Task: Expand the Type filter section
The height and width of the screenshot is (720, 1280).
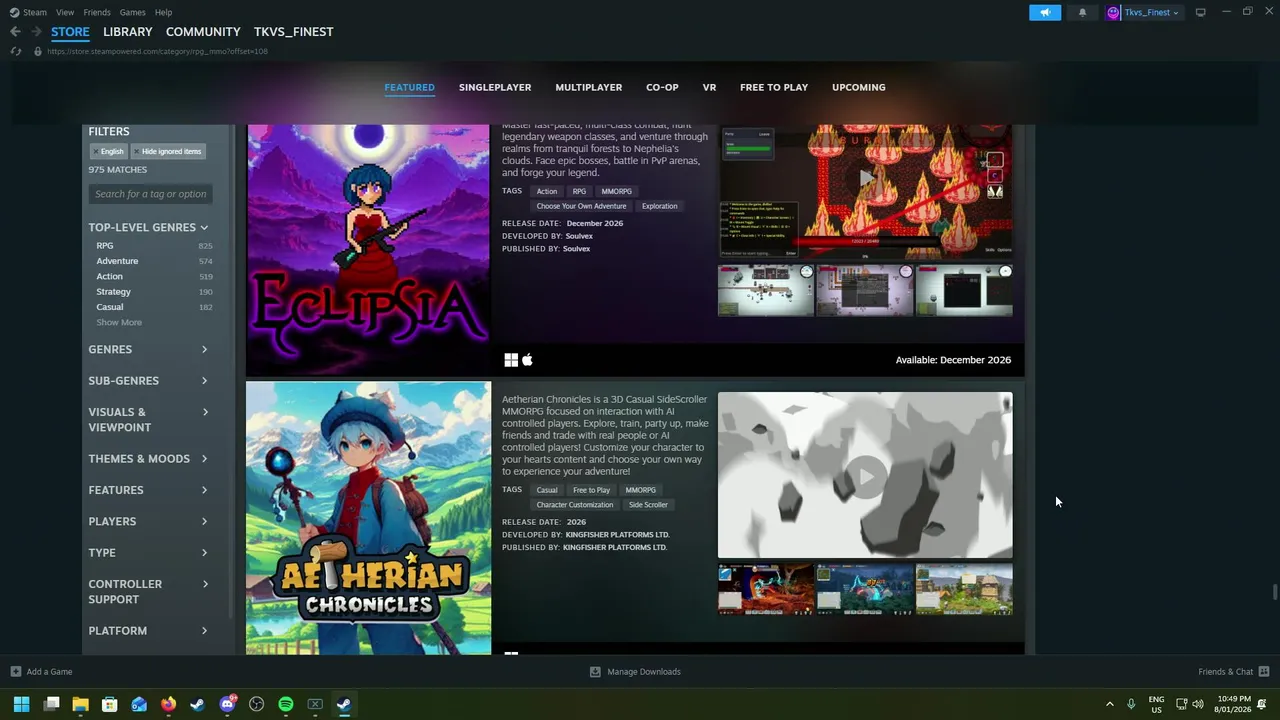Action: tap(148, 552)
